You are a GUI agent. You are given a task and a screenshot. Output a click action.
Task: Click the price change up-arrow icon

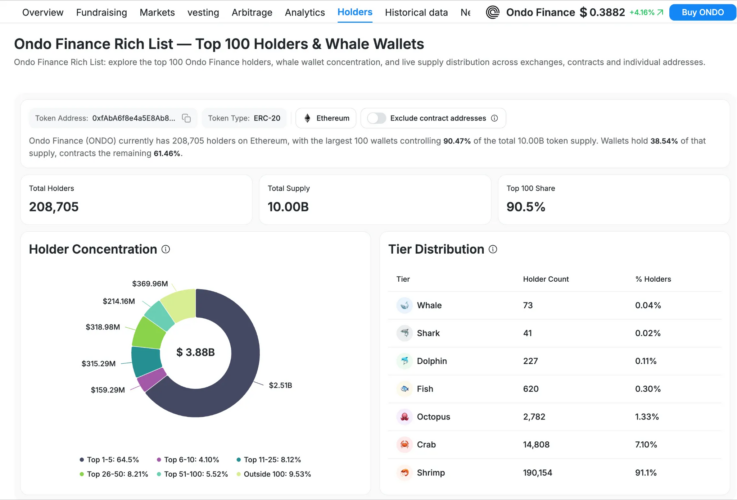coord(660,12)
